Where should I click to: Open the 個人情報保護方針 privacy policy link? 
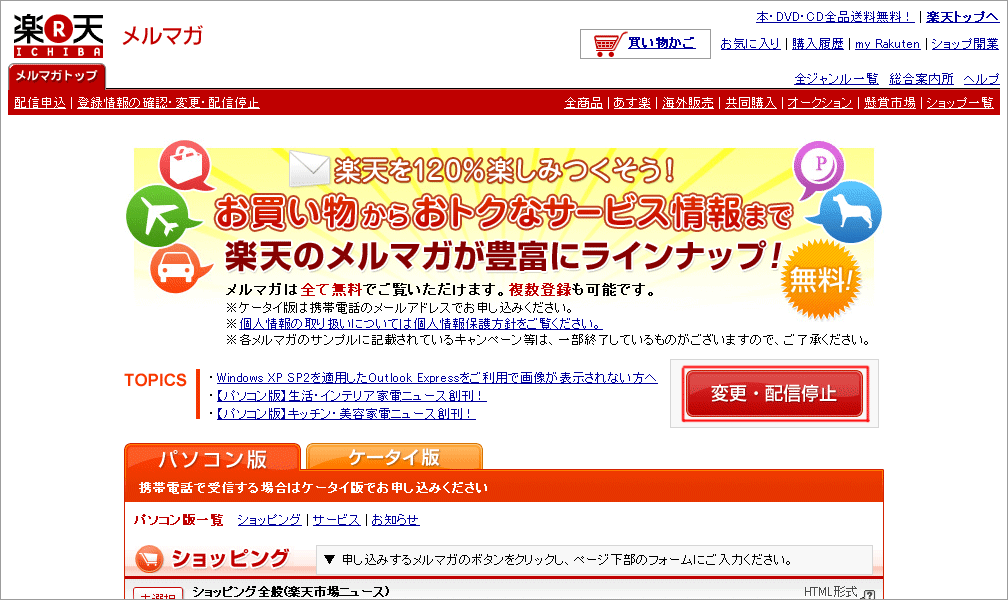coord(421,323)
